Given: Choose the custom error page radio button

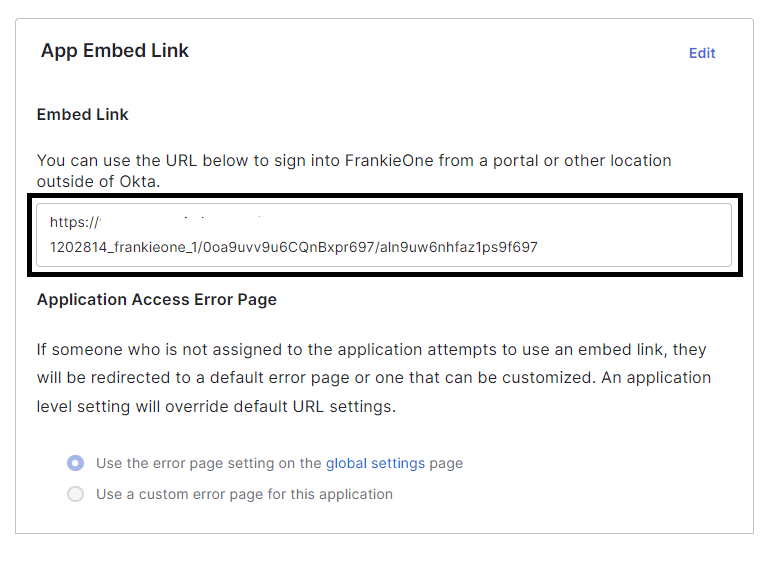Looking at the screenshot, I should (75, 494).
